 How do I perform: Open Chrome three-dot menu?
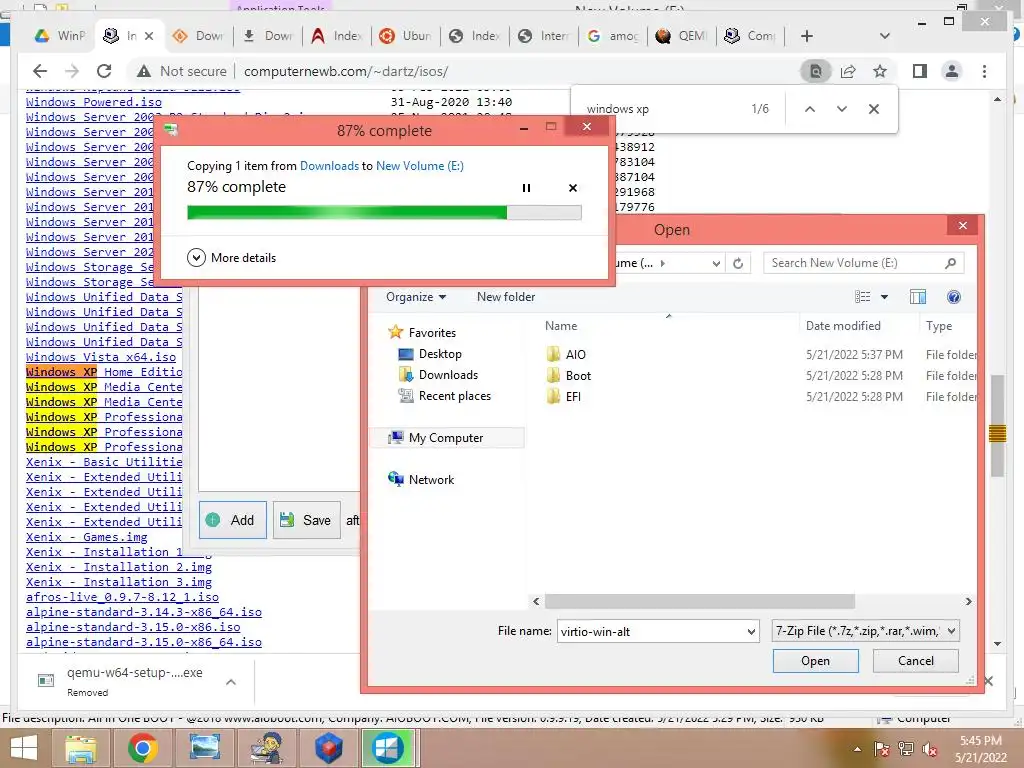[984, 71]
